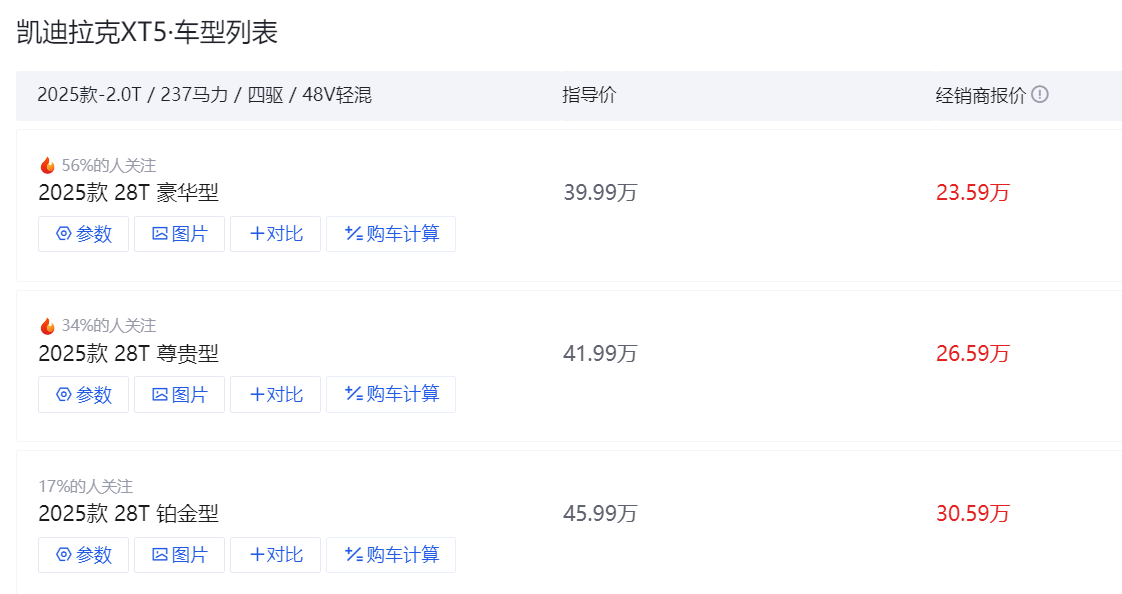Open 购车计算 for 28T 尊贵型
Viewport: 1122px width, 594px height.
[x=390, y=394]
